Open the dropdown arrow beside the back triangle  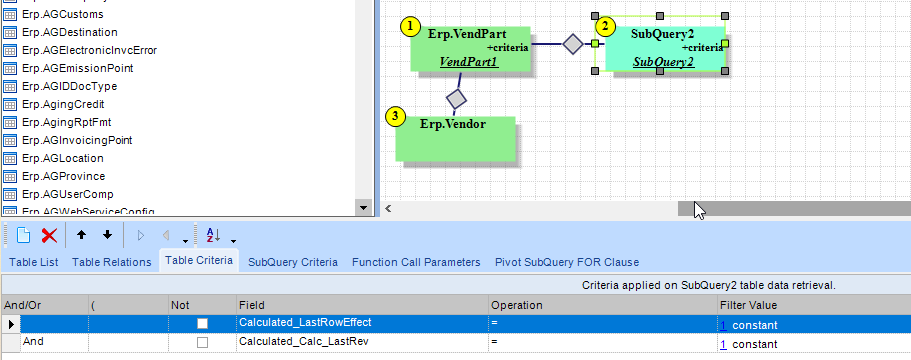point(185,241)
